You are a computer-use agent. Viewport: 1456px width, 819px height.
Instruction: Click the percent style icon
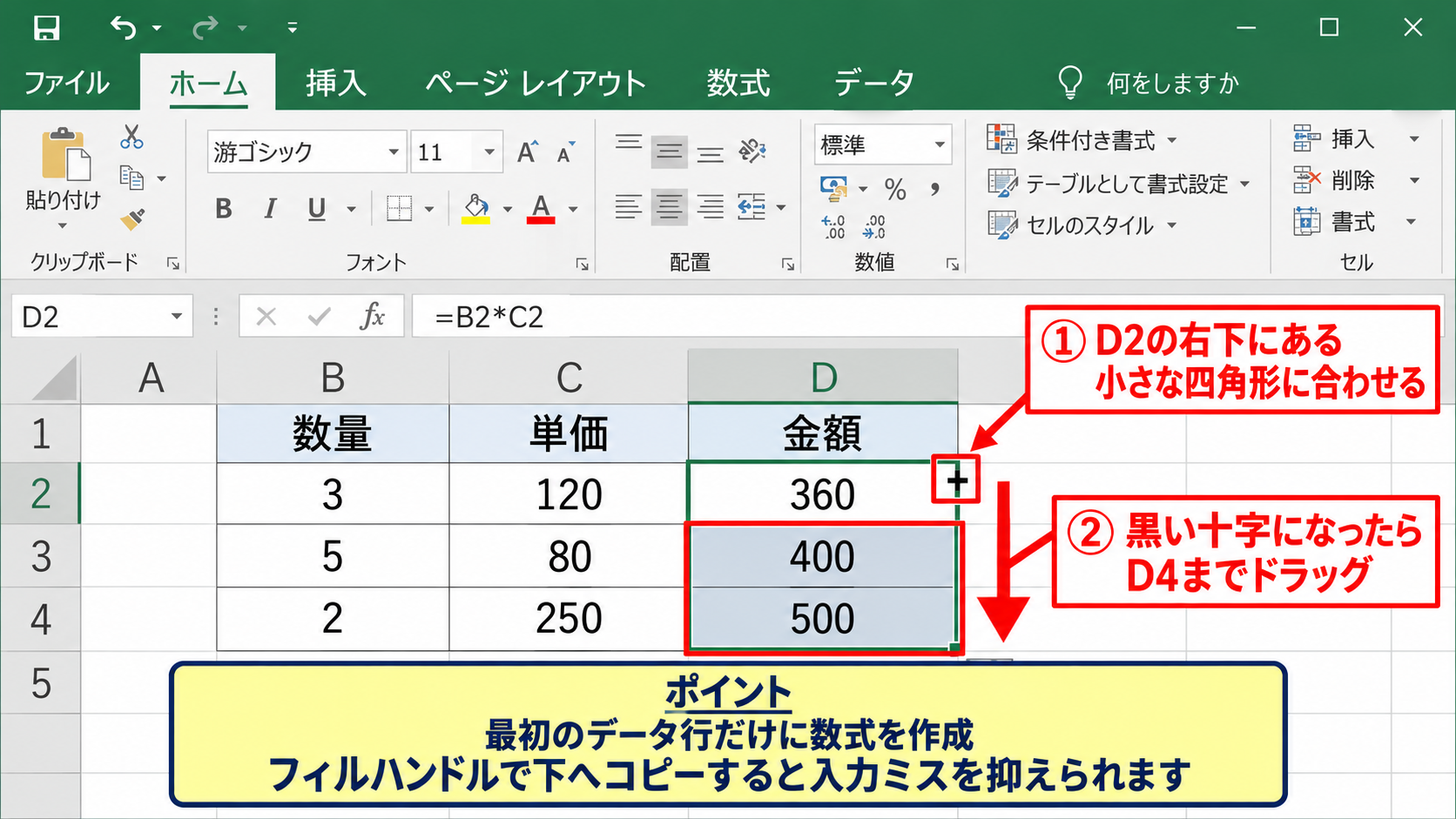click(x=895, y=189)
